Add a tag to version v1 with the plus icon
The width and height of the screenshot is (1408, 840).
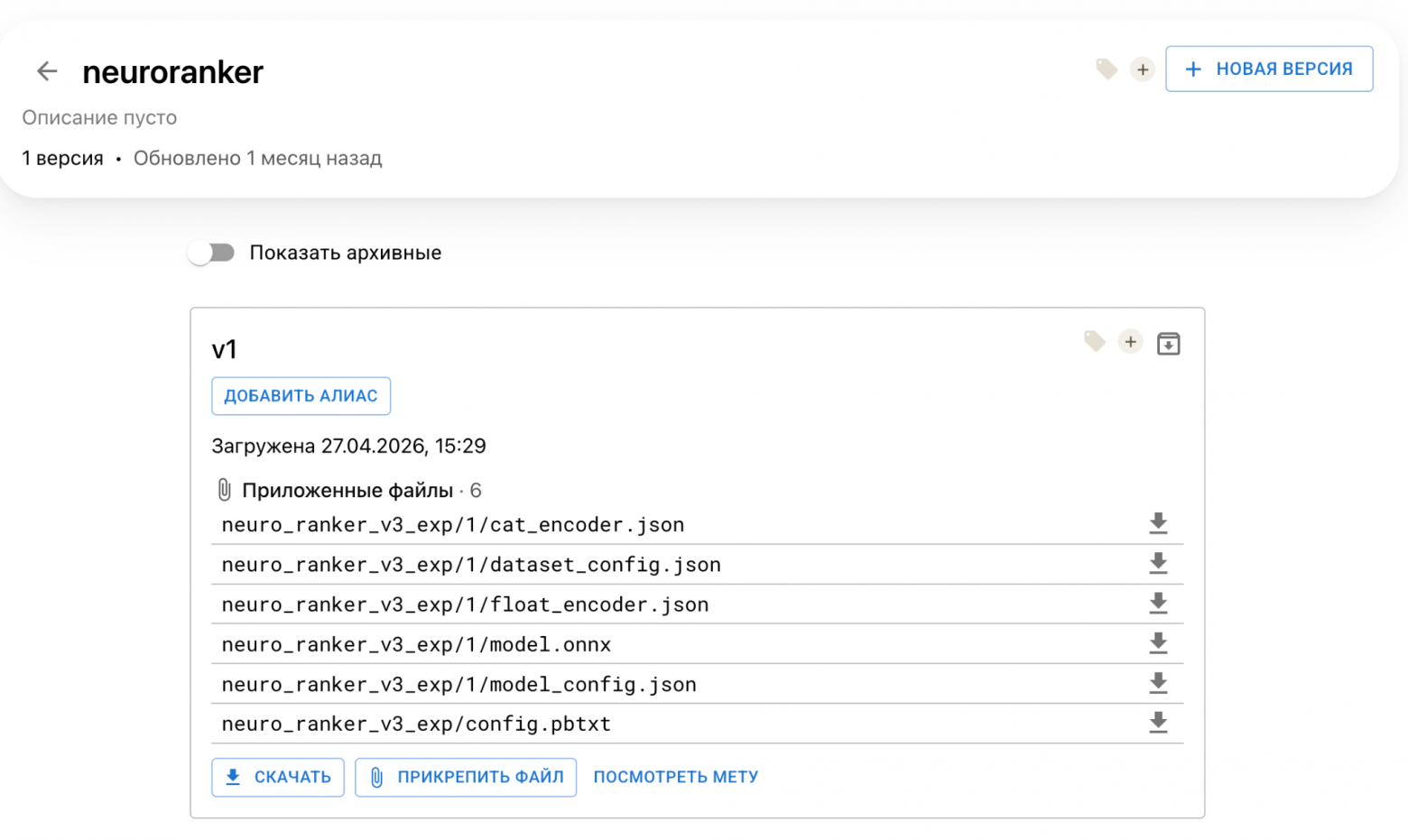point(1130,342)
